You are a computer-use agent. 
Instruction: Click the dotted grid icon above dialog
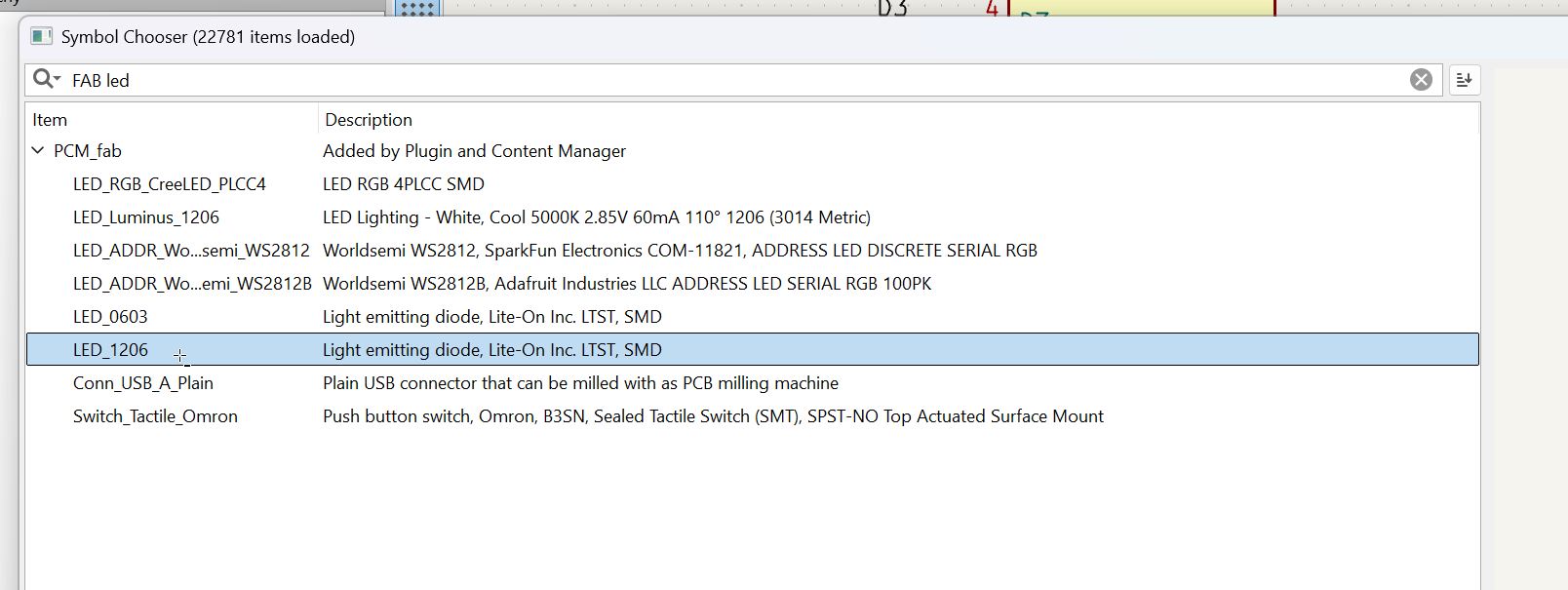point(417,9)
